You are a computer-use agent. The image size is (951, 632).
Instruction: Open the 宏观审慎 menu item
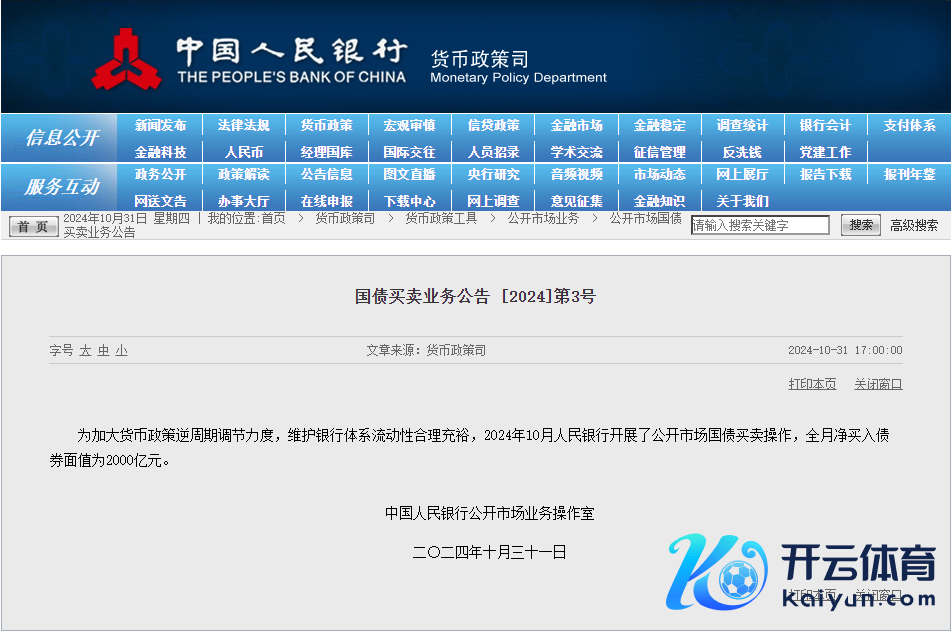click(x=409, y=126)
